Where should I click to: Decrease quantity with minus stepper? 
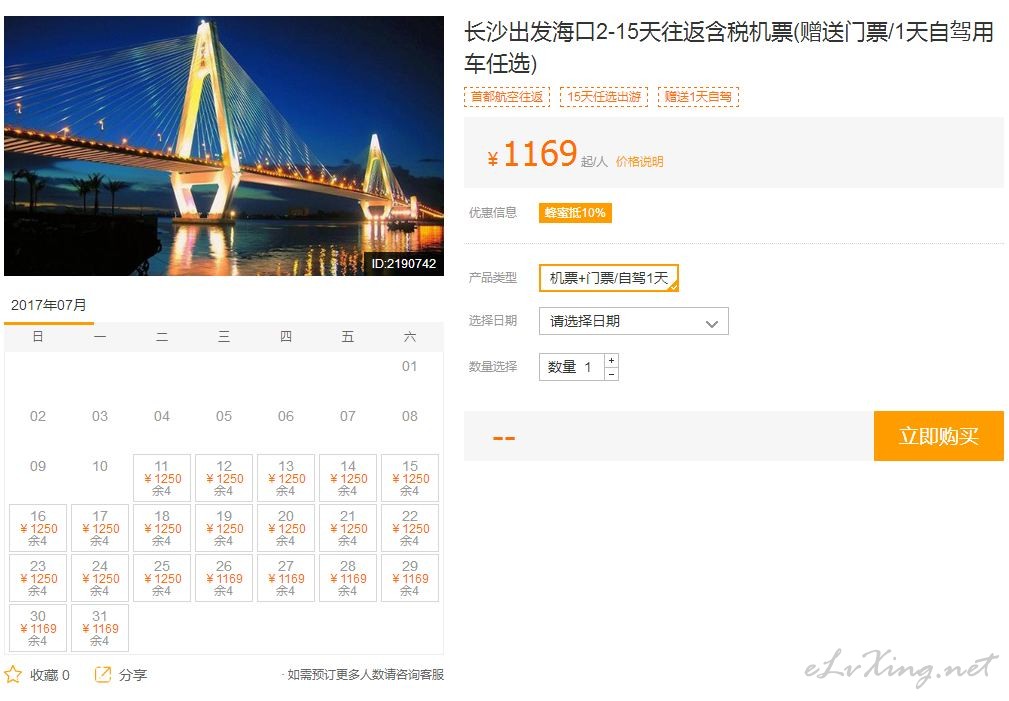(611, 374)
